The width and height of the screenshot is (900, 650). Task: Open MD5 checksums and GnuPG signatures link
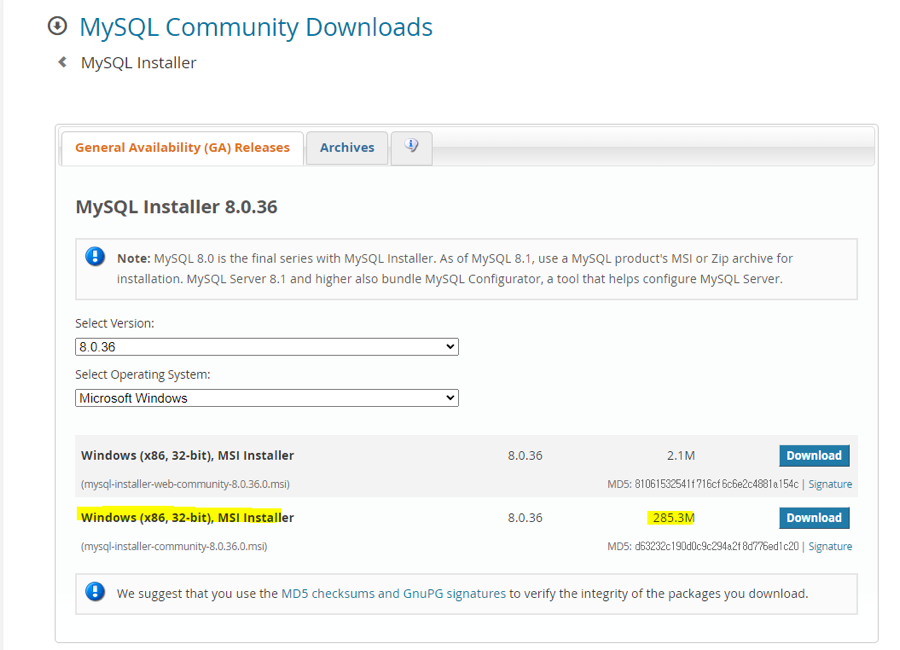(393, 593)
